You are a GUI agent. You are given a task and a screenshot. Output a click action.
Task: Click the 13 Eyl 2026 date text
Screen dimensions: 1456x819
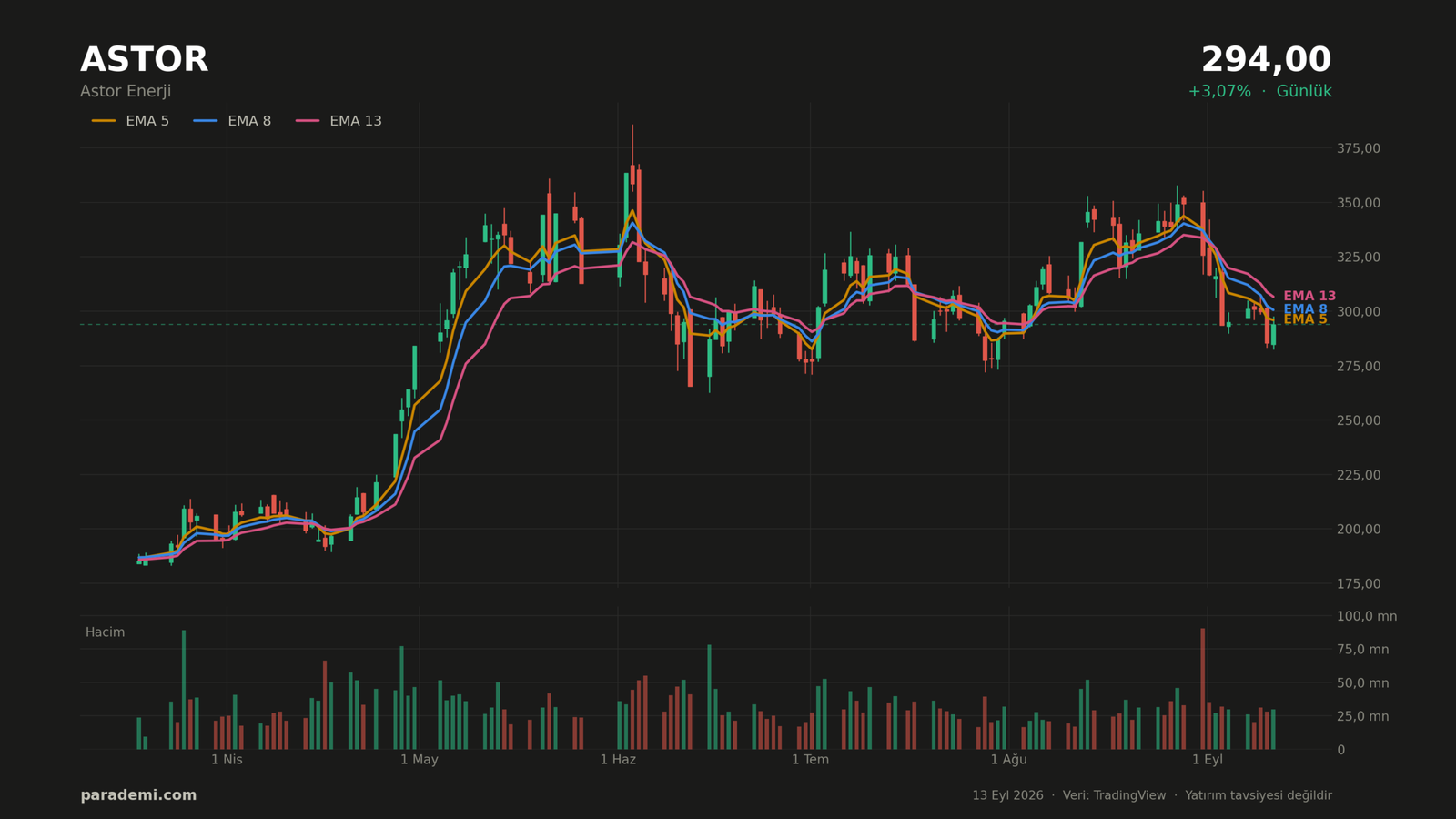coord(1007,795)
